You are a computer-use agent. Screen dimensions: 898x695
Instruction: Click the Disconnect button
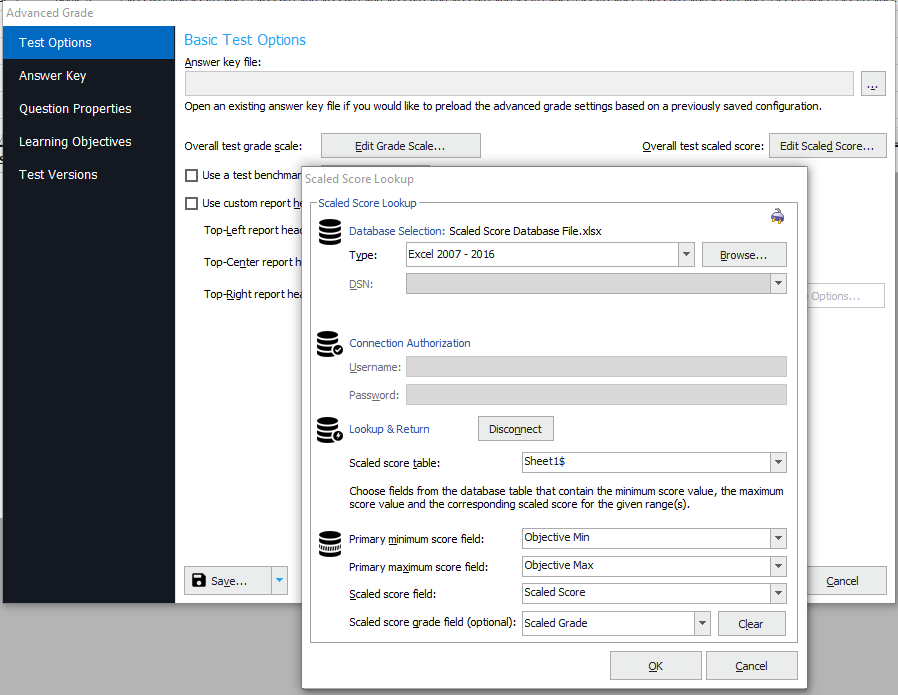tap(515, 429)
